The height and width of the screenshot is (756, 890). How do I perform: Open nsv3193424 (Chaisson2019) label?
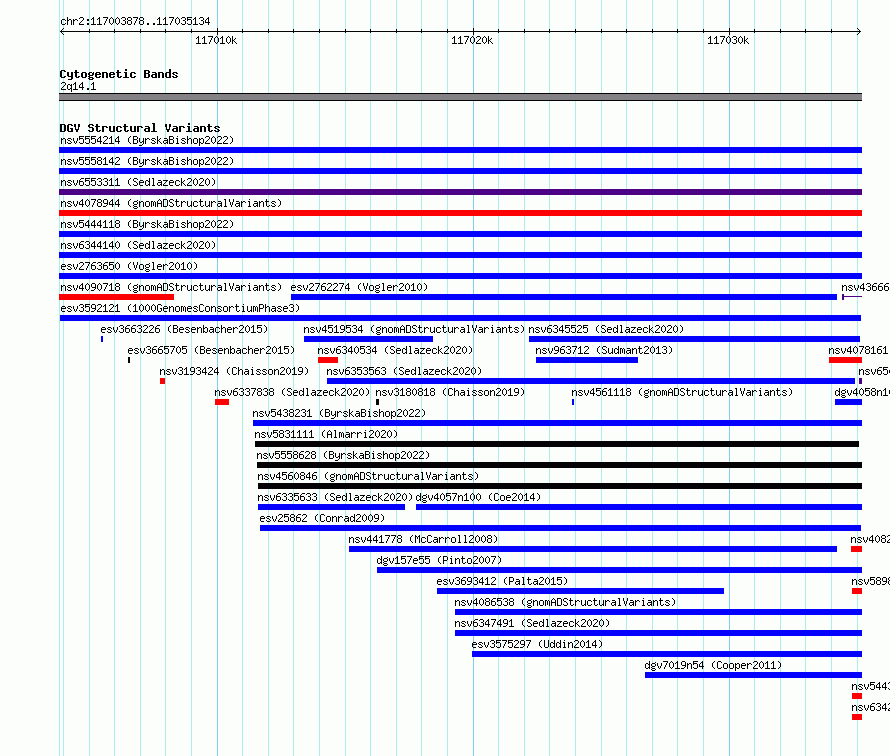point(234,371)
